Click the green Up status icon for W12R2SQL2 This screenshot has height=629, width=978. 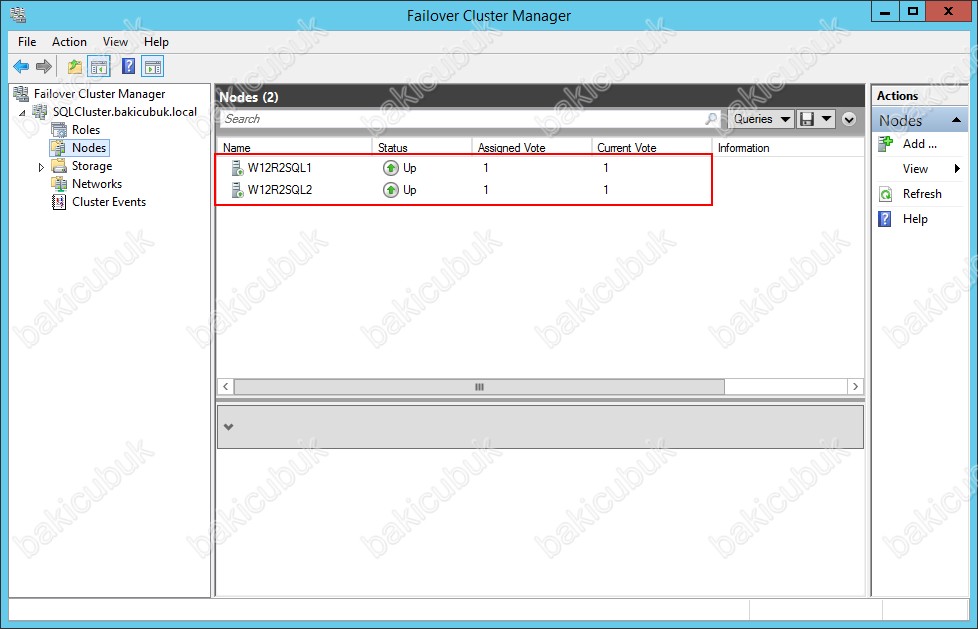pos(390,190)
